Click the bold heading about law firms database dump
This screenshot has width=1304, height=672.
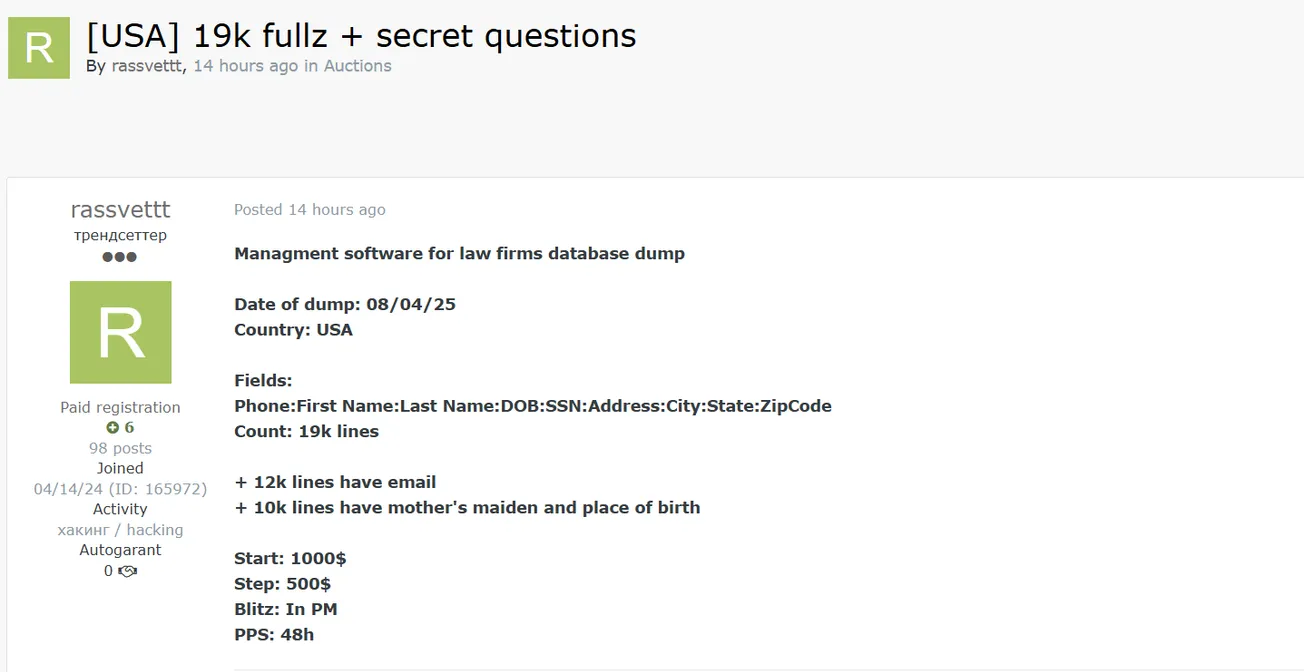point(459,253)
